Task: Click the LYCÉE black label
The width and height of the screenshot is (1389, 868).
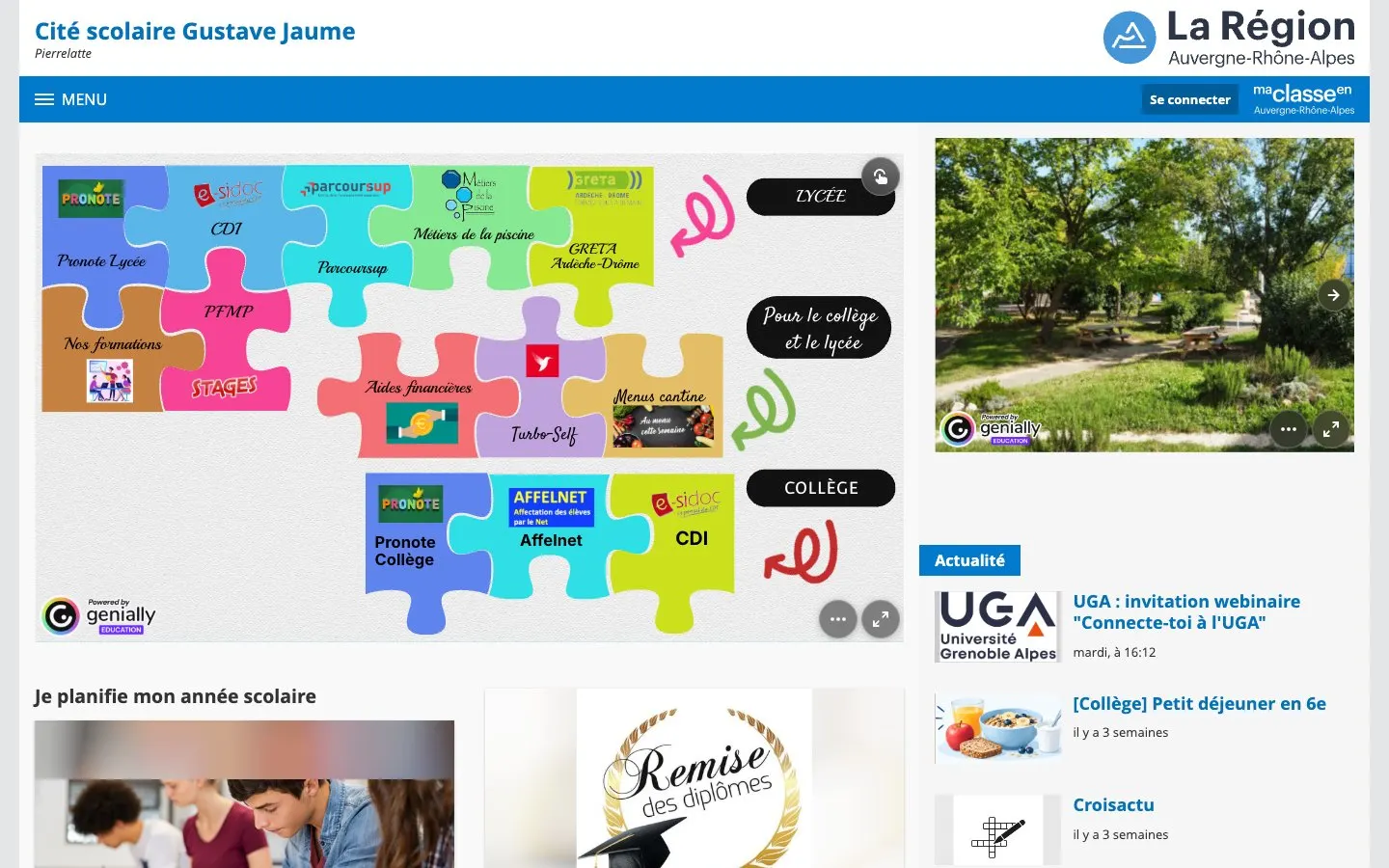Action: (821, 197)
